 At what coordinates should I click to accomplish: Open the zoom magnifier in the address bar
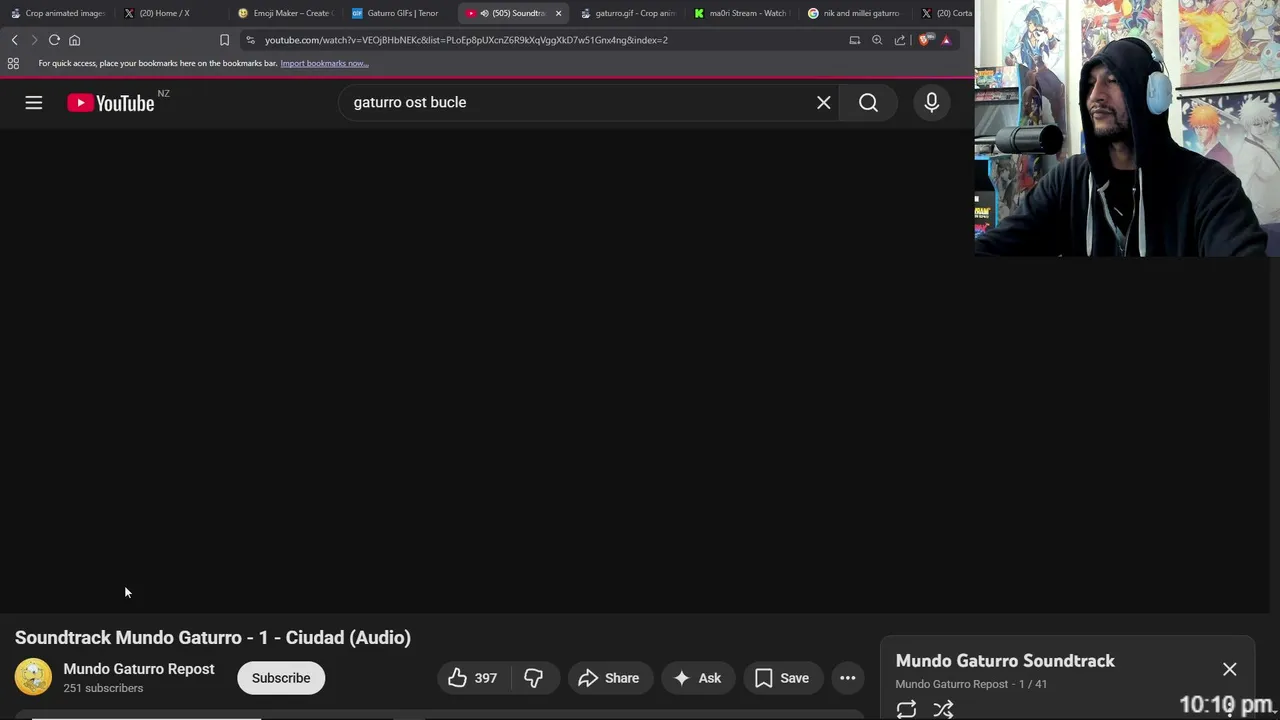877,40
